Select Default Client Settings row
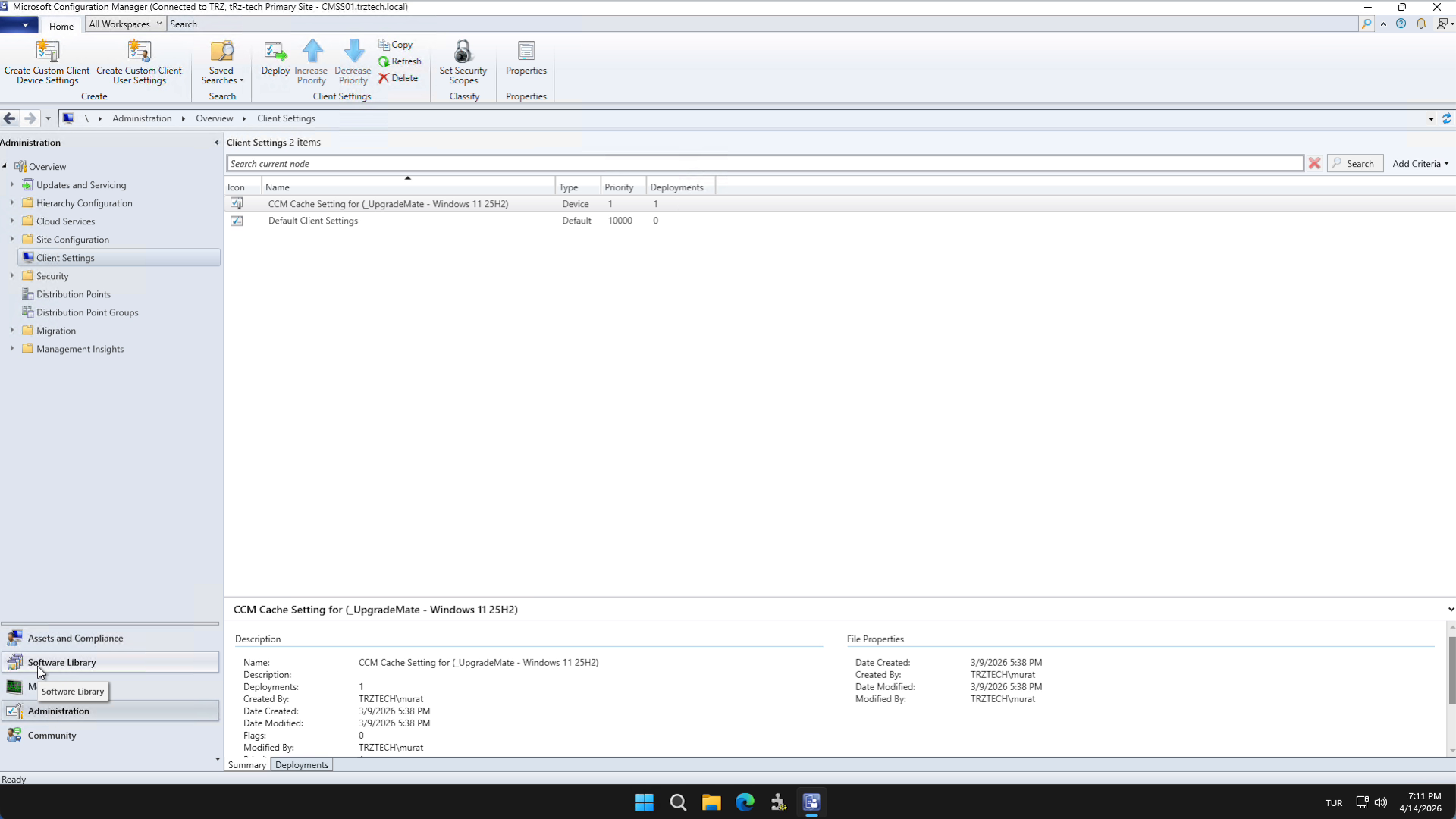This screenshot has height=819, width=1456. coord(839,221)
